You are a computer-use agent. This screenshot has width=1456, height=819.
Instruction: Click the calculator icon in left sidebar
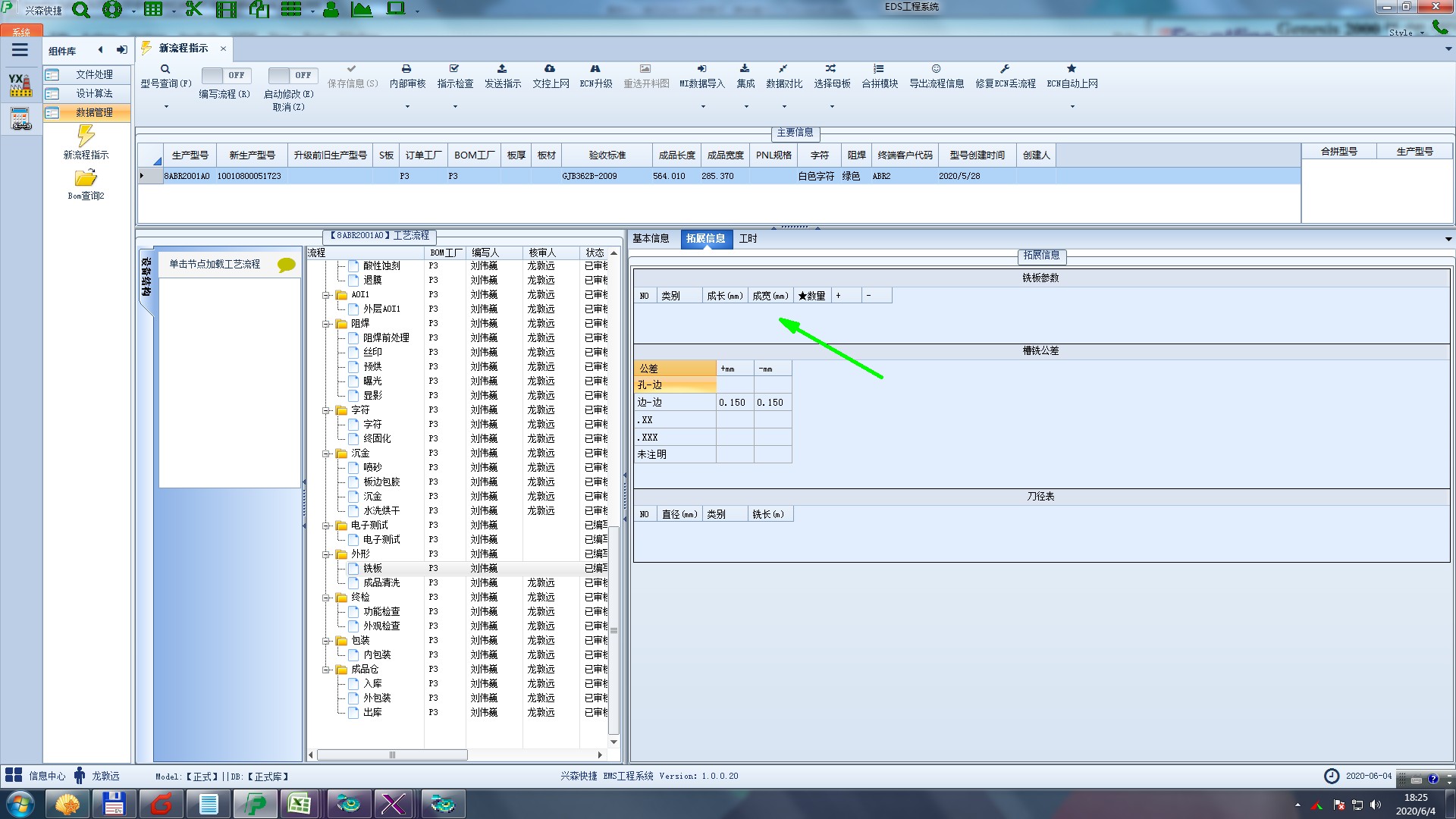20,119
